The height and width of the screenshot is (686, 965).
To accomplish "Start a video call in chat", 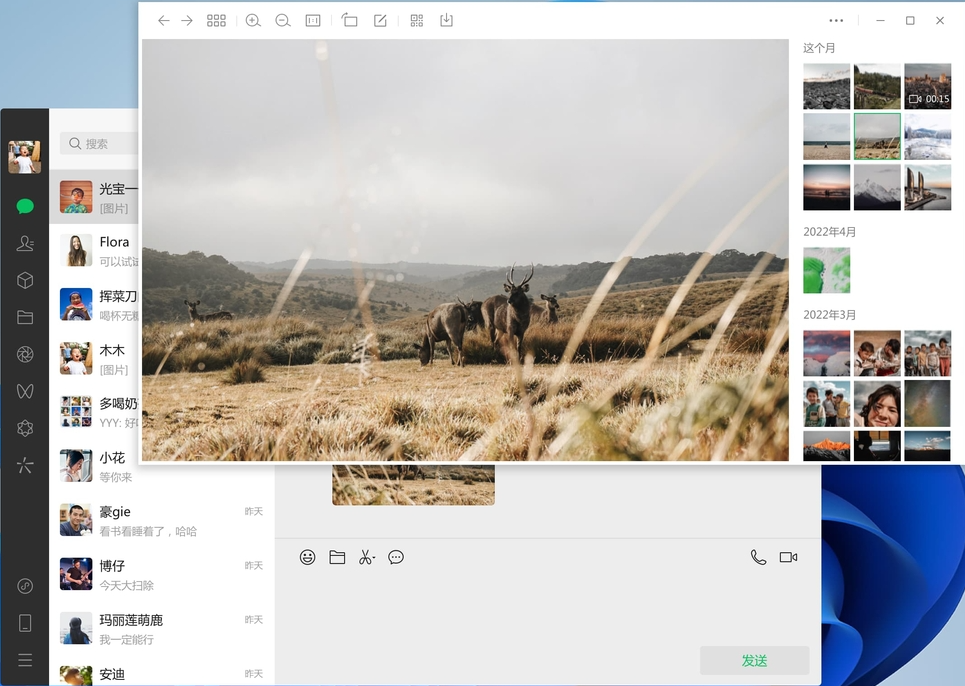I will 788,557.
